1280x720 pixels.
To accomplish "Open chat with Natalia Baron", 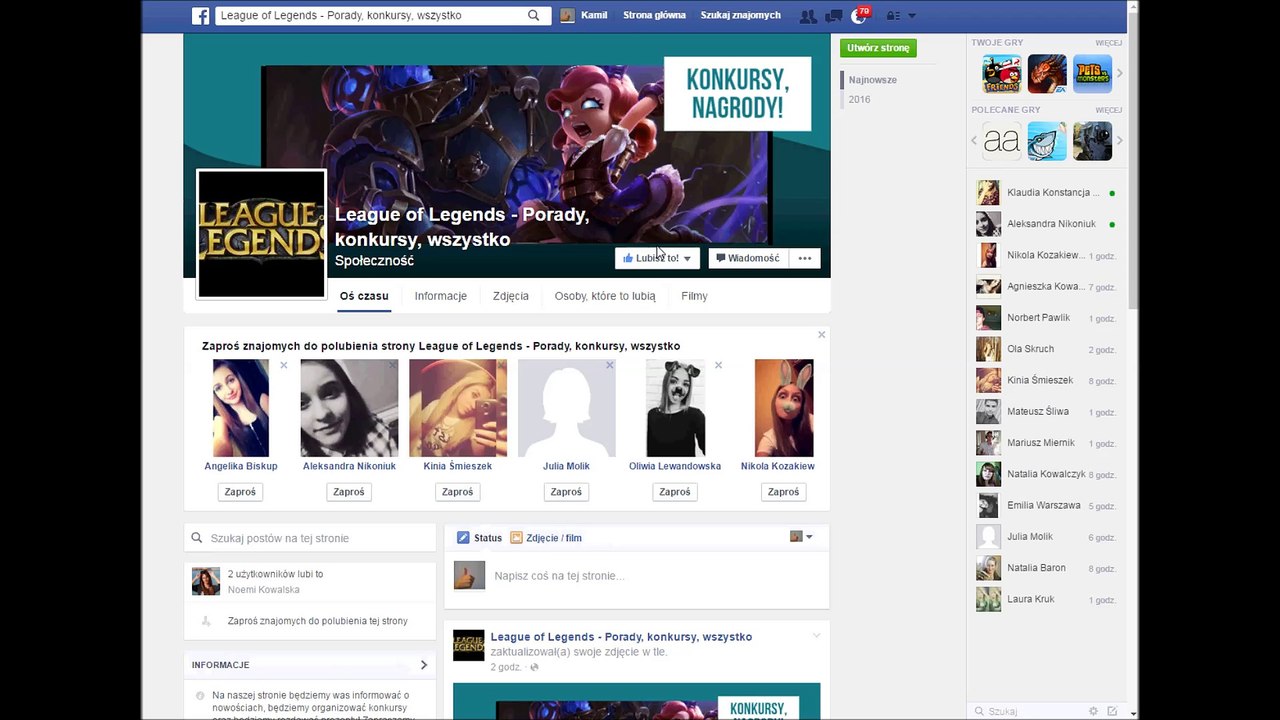I will 1046,568.
